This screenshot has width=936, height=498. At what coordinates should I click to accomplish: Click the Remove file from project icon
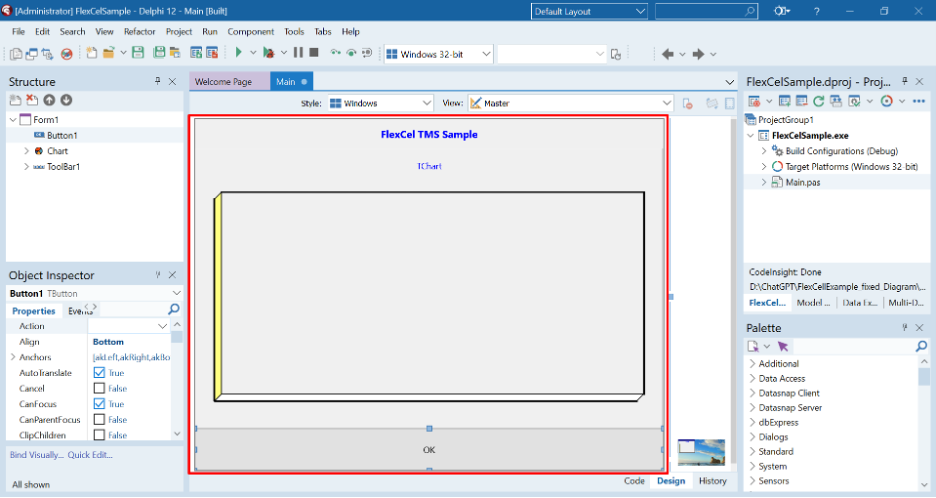pos(212,53)
